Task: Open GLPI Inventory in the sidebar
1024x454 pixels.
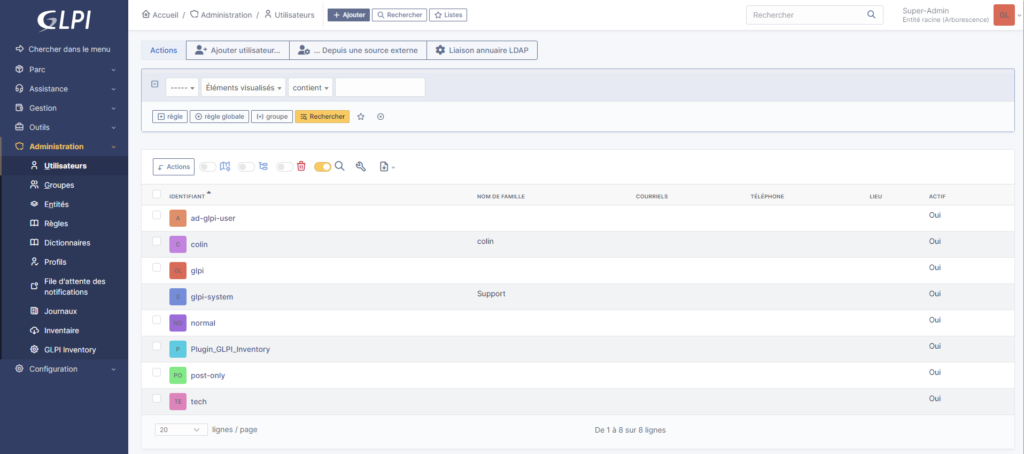Action: 70,350
